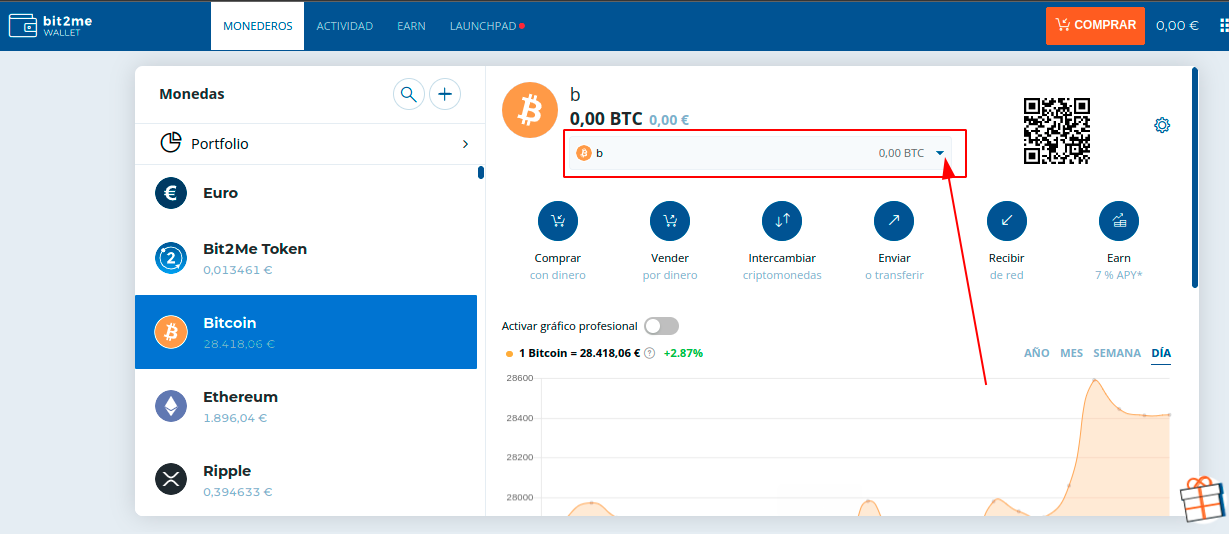The image size is (1229, 534).
Task: Show chart for SEMANA period
Action: [x=1117, y=353]
